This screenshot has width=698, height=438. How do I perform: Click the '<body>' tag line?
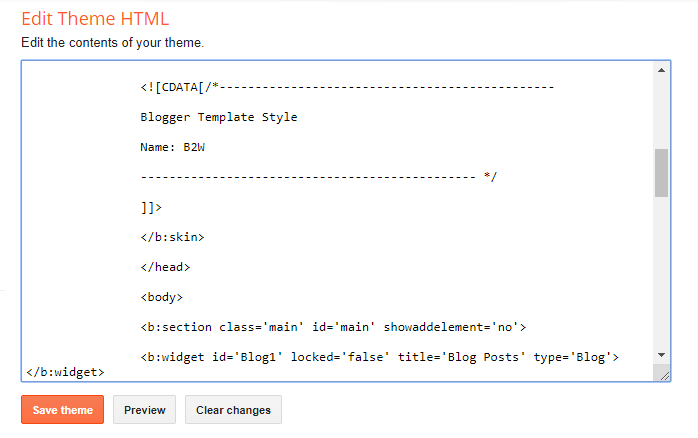coord(162,297)
